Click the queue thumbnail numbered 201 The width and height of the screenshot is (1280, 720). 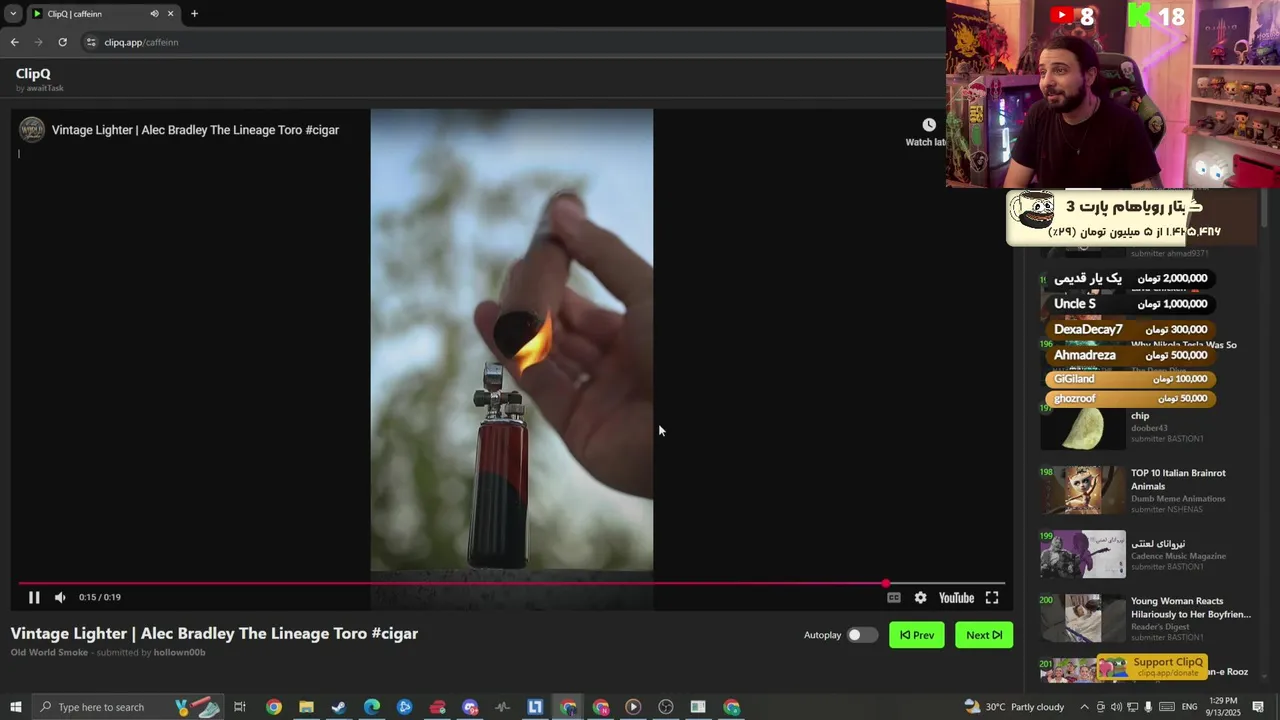(x=1068, y=670)
